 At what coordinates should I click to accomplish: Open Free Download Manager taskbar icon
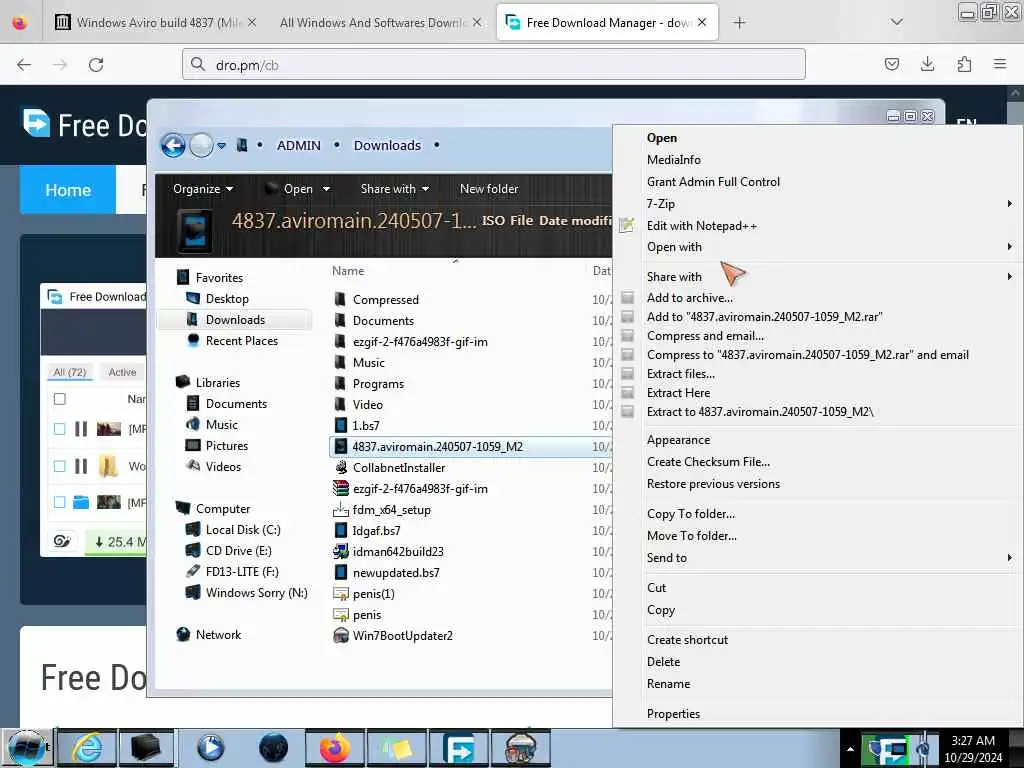pyautogui.click(x=459, y=748)
